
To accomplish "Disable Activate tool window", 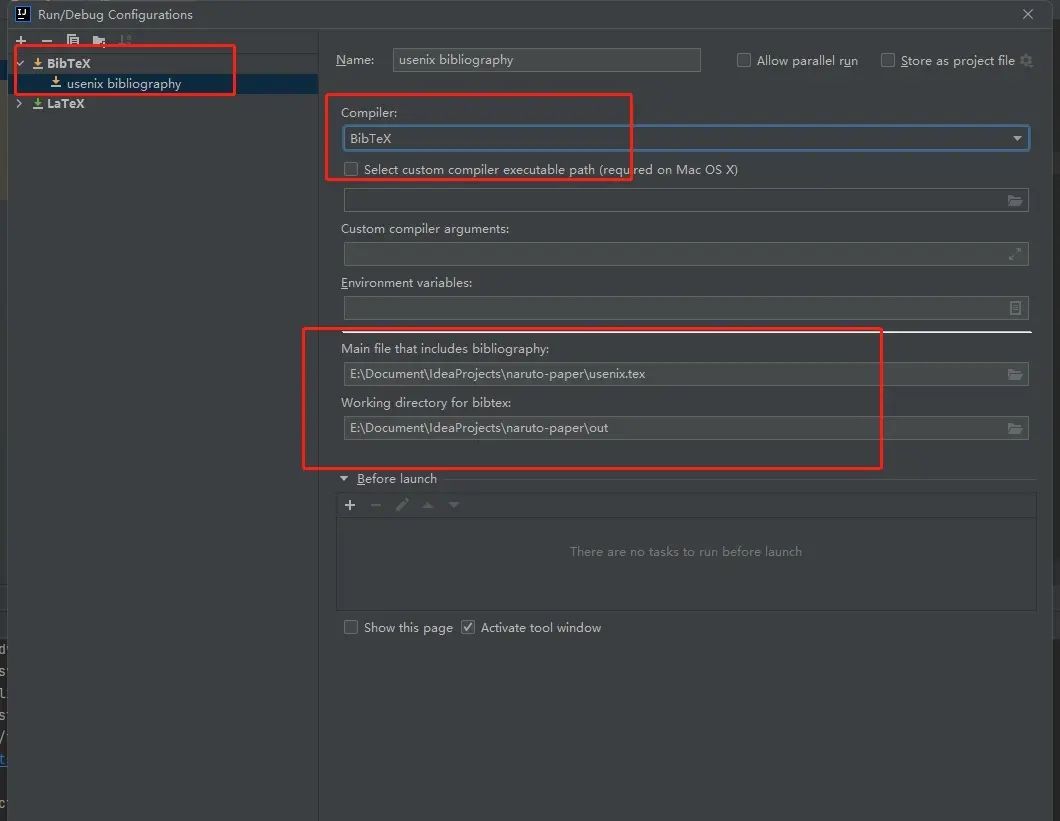I will click(467, 627).
